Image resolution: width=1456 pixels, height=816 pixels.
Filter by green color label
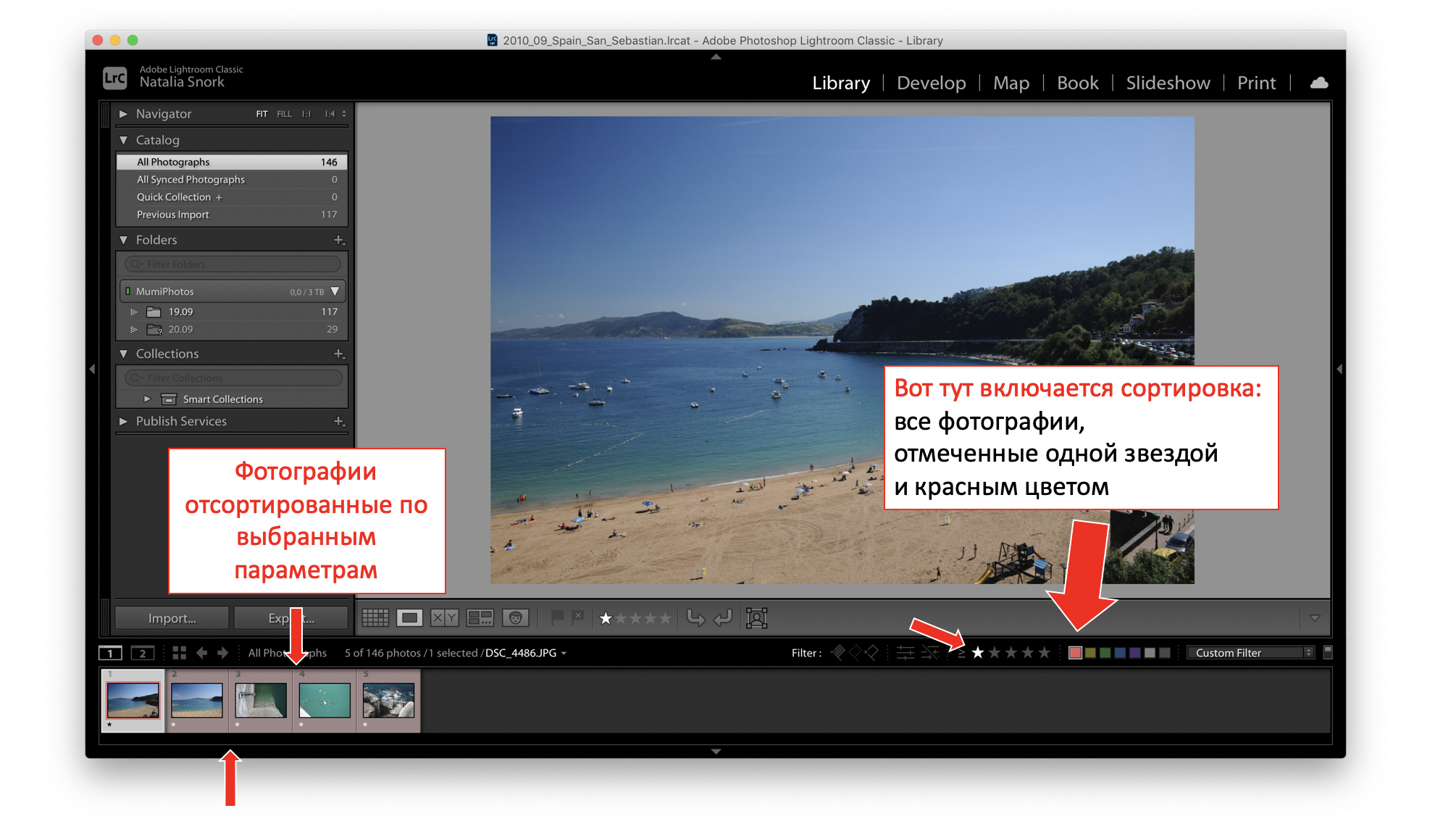click(x=1105, y=653)
